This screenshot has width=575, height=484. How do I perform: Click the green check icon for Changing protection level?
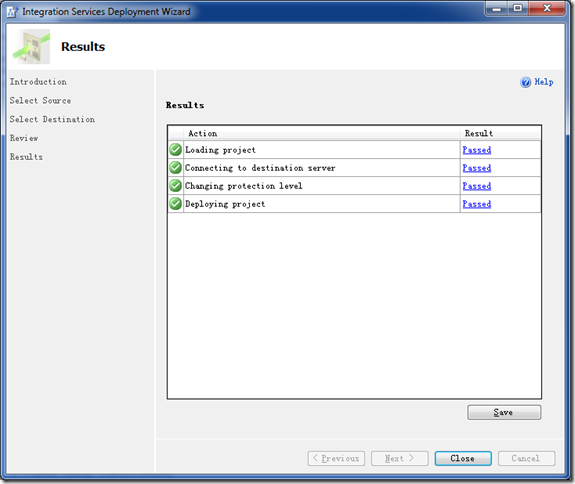pos(176,186)
